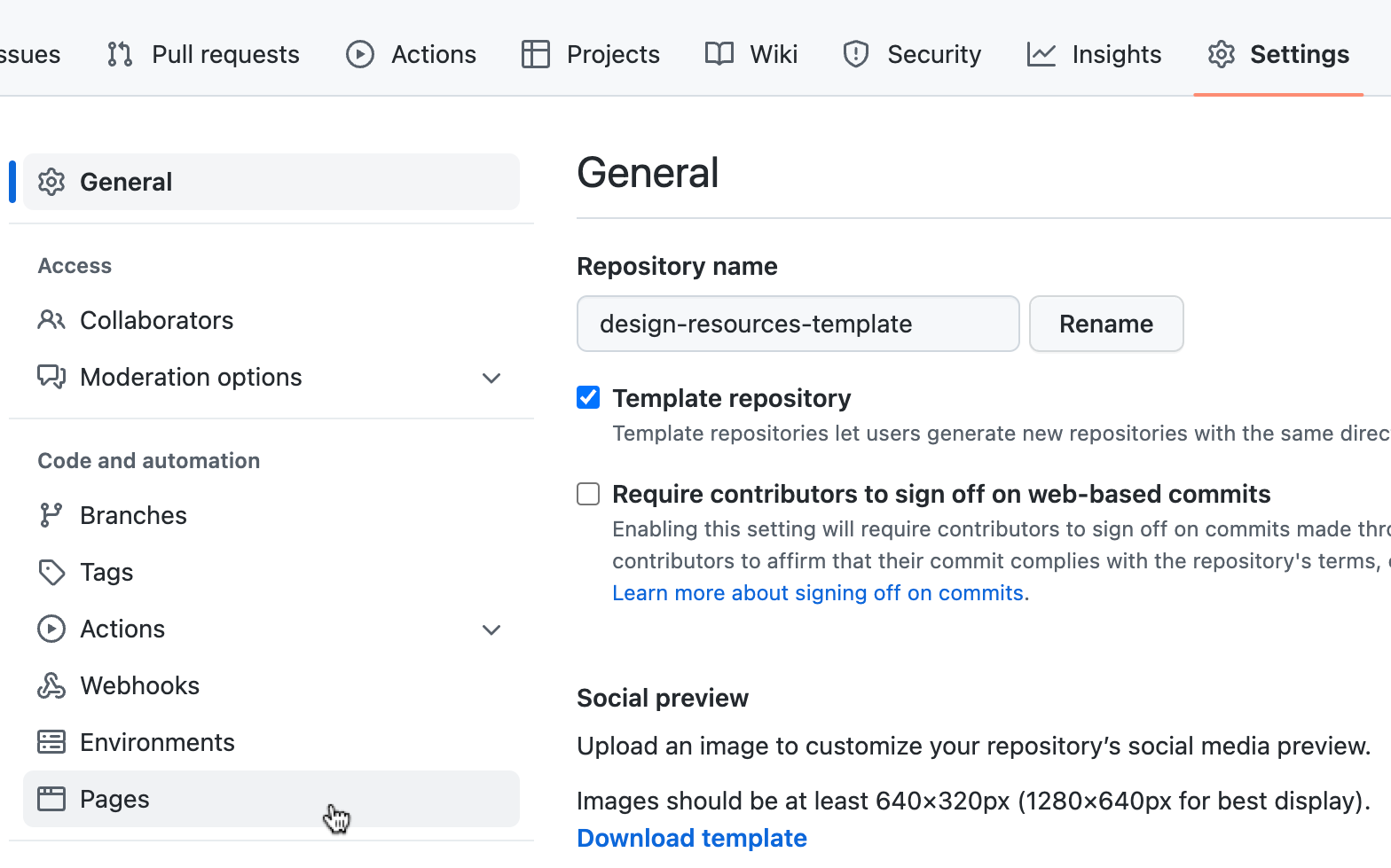This screenshot has height=868, width=1391.
Task: Focus the Repository name text field
Action: [798, 324]
